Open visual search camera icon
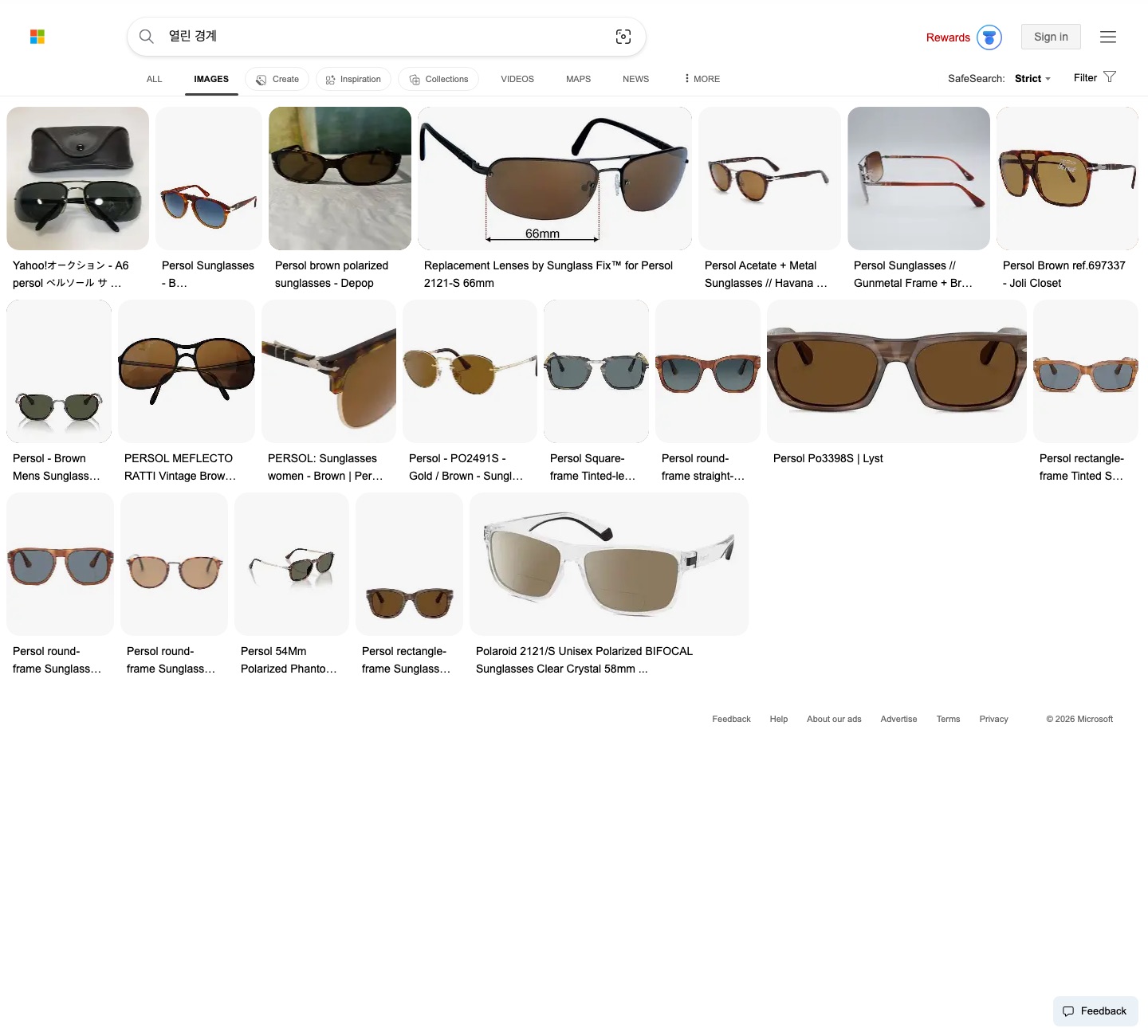Image resolution: width=1148 pixels, height=1036 pixels. 623,37
